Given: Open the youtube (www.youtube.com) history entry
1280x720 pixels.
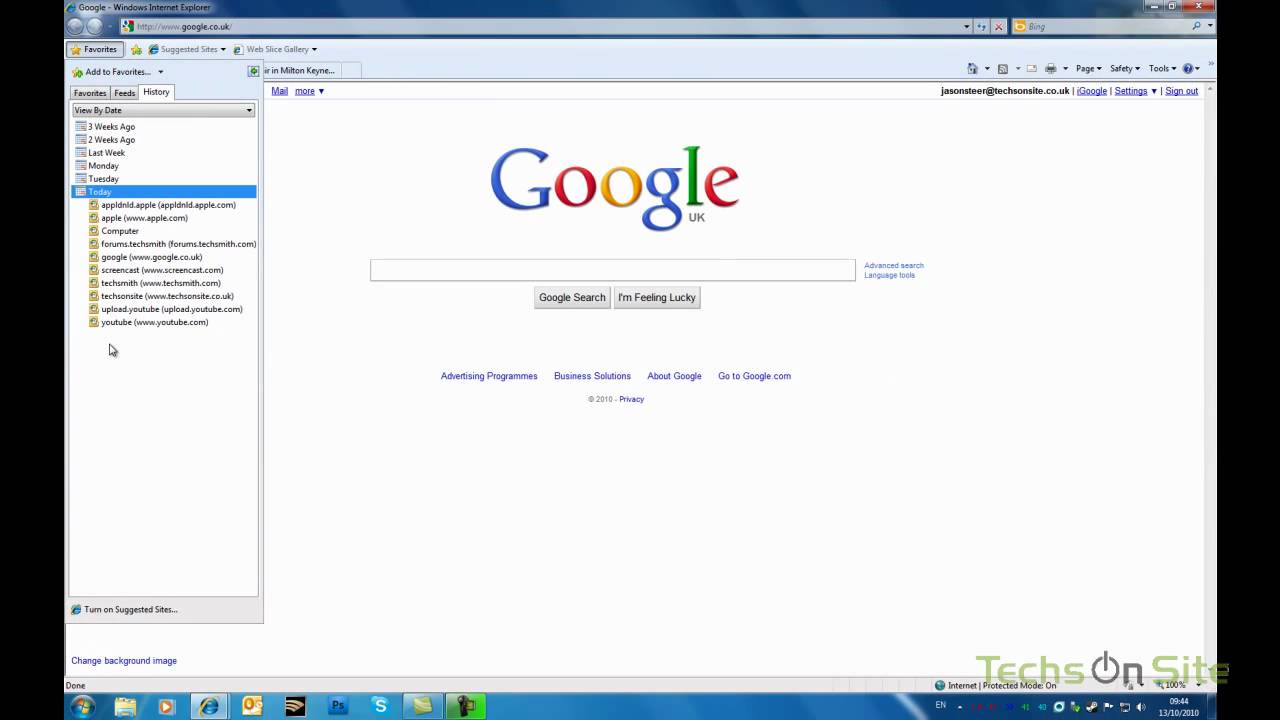Looking at the screenshot, I should click(x=154, y=322).
